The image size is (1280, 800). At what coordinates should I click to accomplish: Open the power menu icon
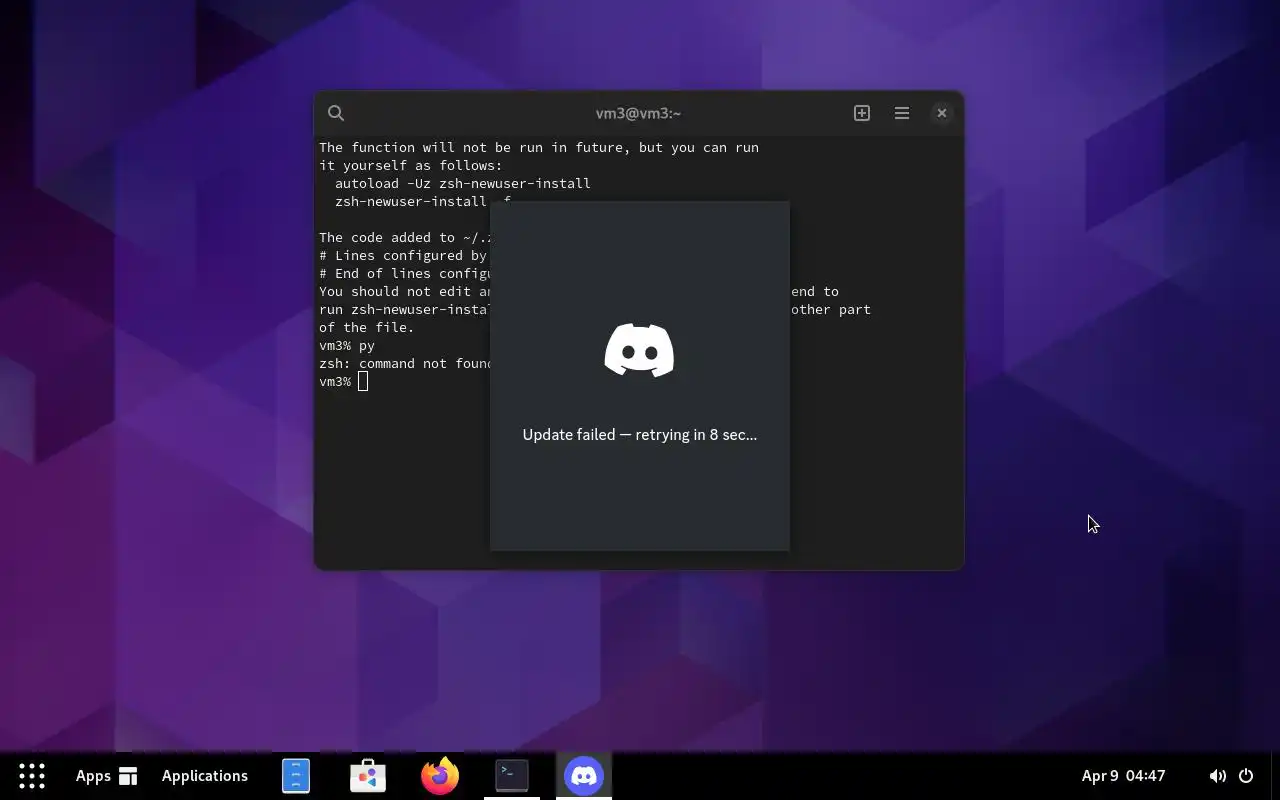1246,776
